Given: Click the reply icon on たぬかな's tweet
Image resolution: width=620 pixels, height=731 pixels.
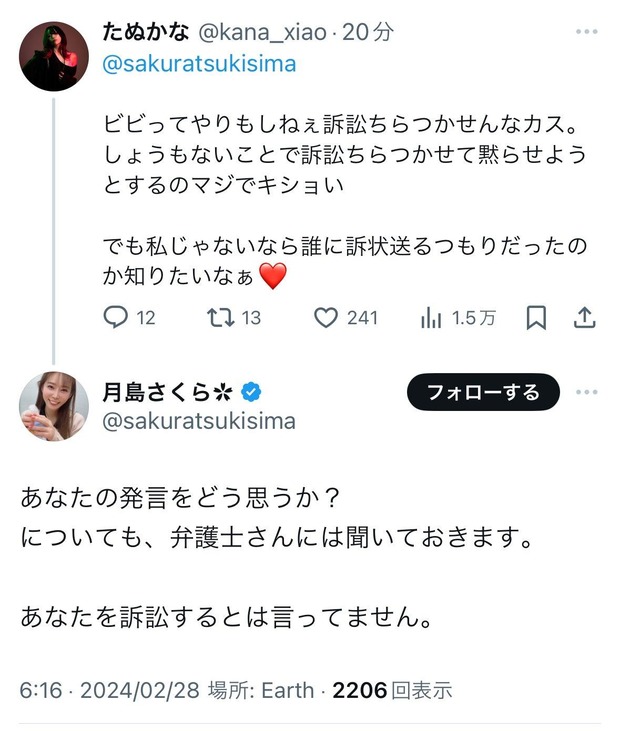Looking at the screenshot, I should (x=117, y=318).
